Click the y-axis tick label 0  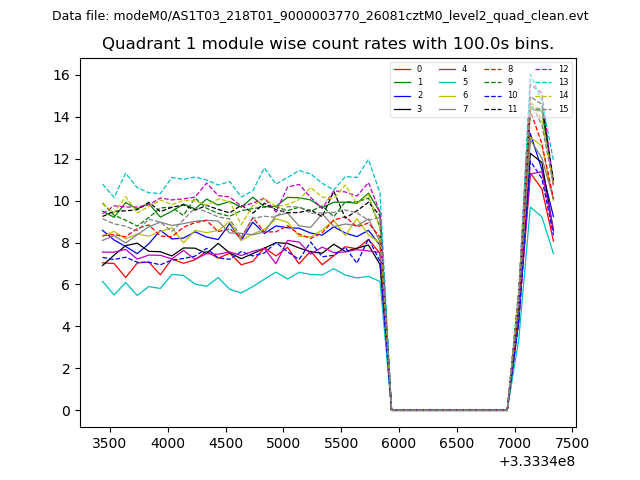click(64, 410)
